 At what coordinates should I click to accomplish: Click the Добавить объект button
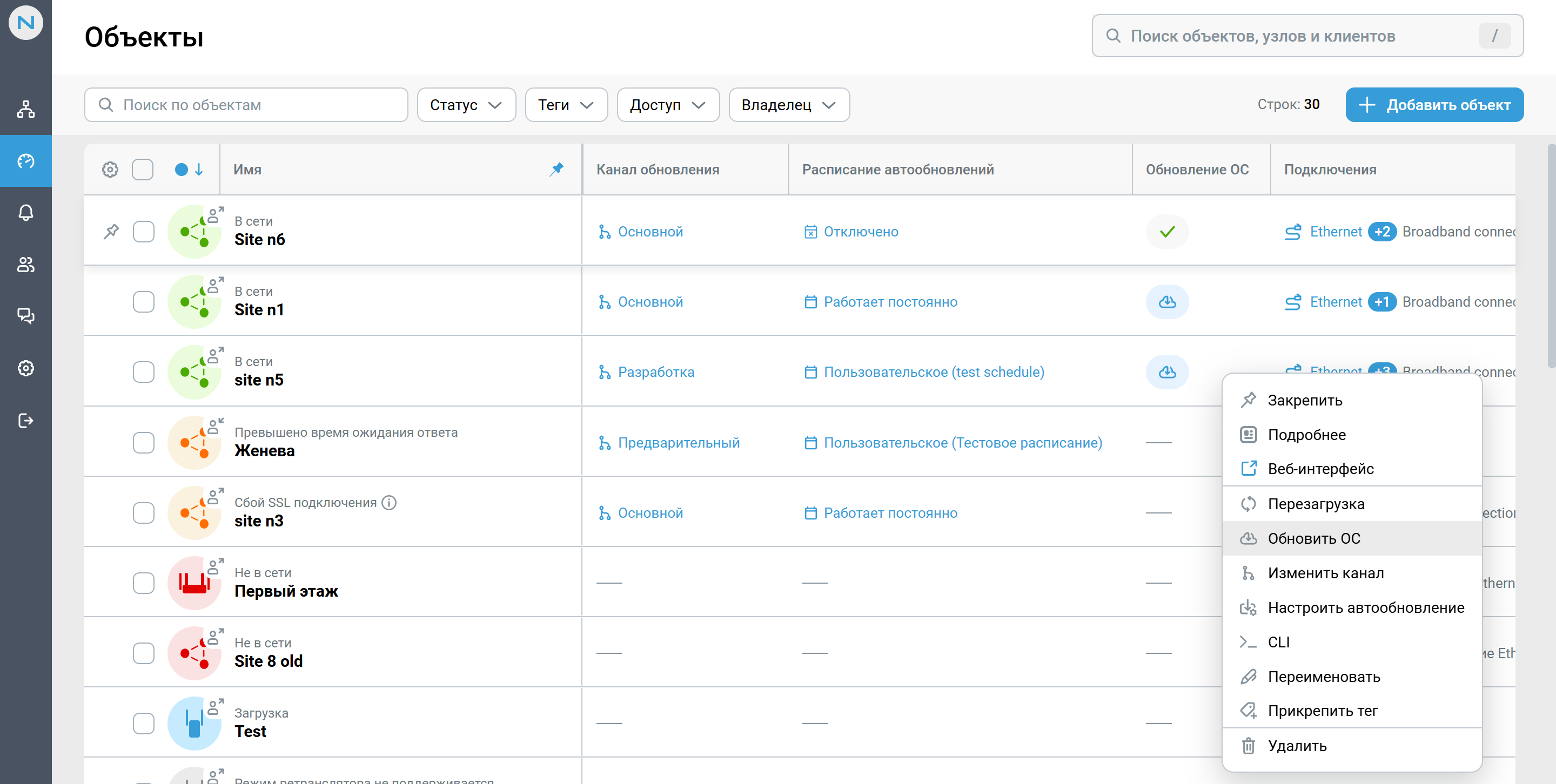point(1434,105)
